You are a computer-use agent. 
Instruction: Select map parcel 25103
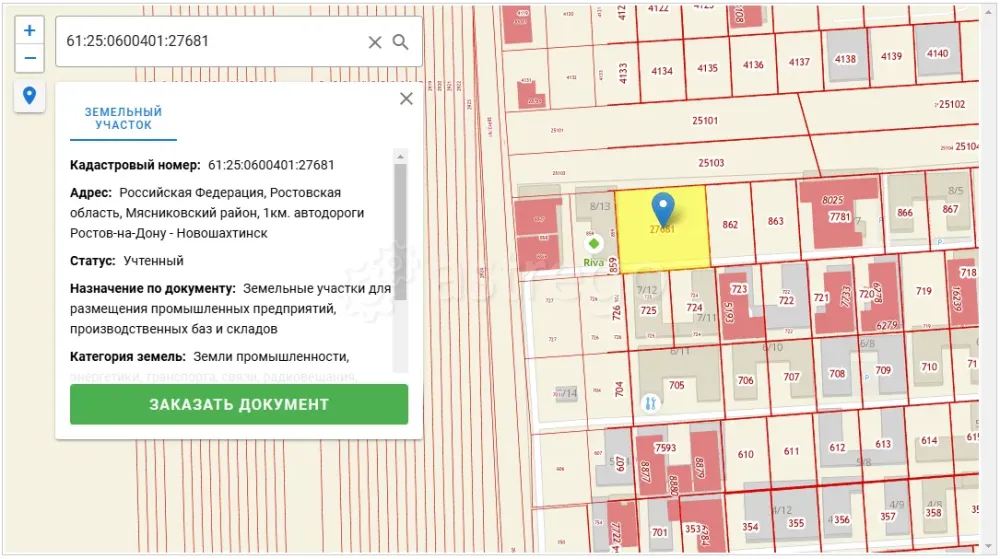tap(711, 163)
